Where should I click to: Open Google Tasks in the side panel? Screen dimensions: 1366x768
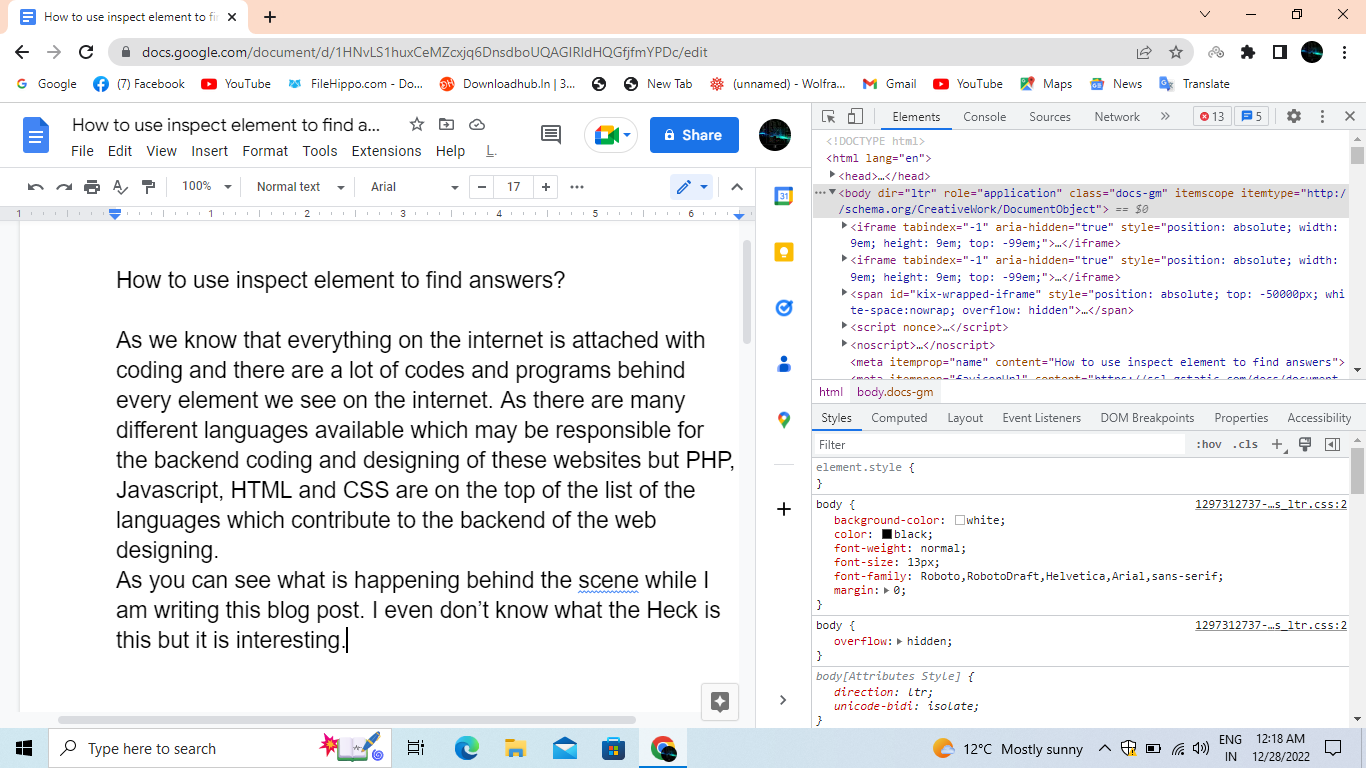784,308
